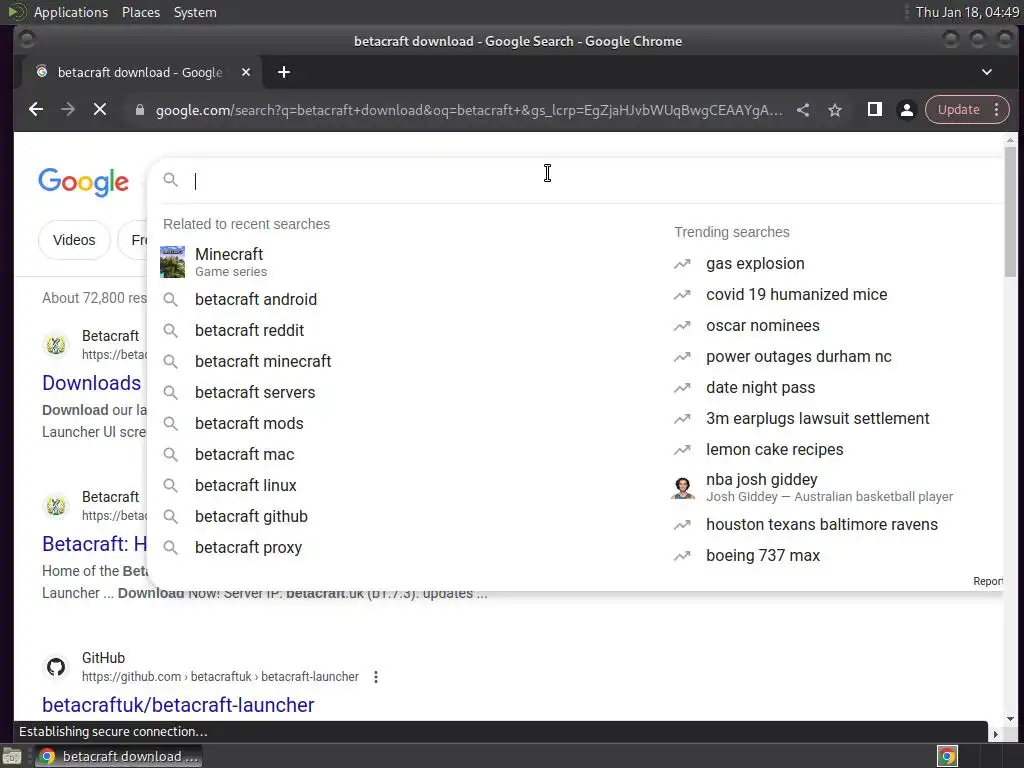
Task: Expand the tab search dropdown
Action: point(987,72)
